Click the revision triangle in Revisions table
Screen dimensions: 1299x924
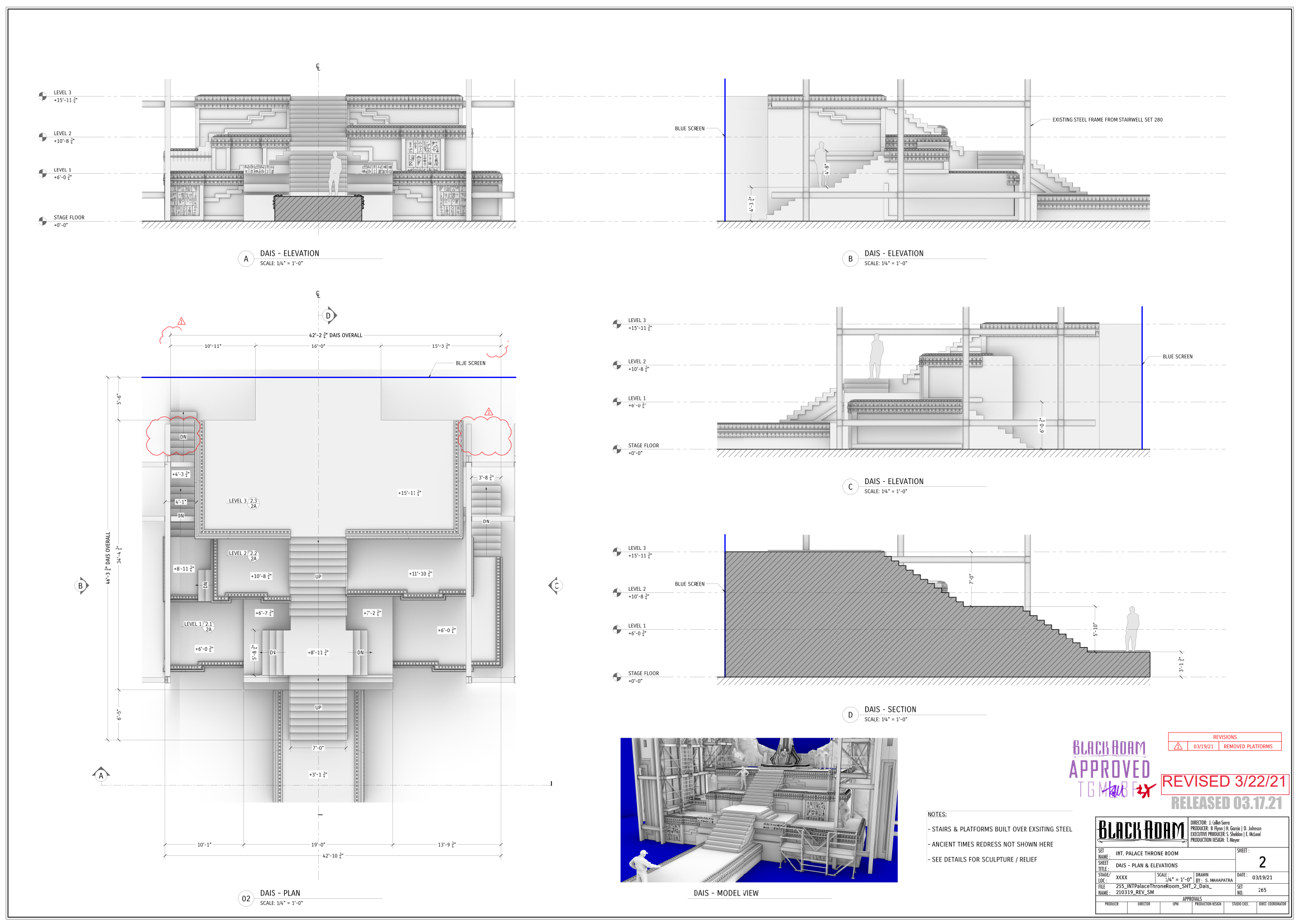pos(1178,746)
